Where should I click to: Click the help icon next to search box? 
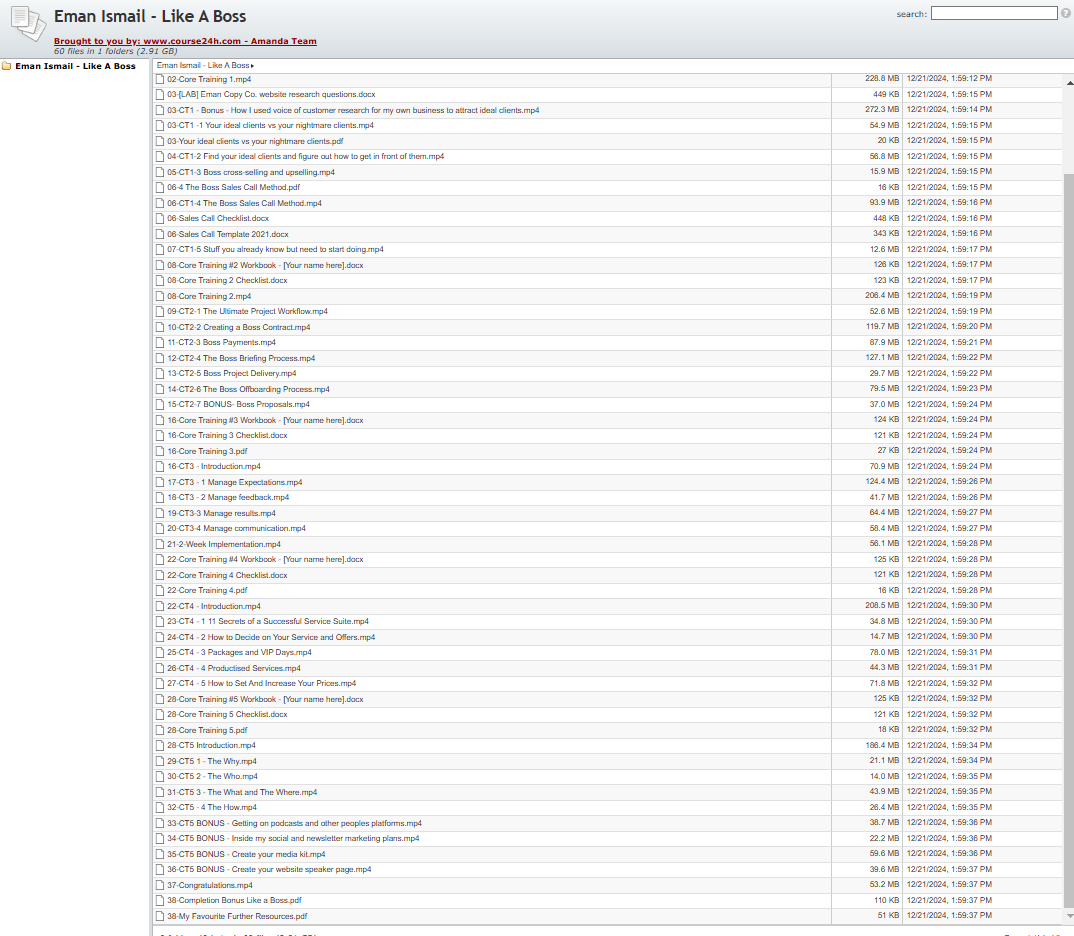tap(1066, 13)
